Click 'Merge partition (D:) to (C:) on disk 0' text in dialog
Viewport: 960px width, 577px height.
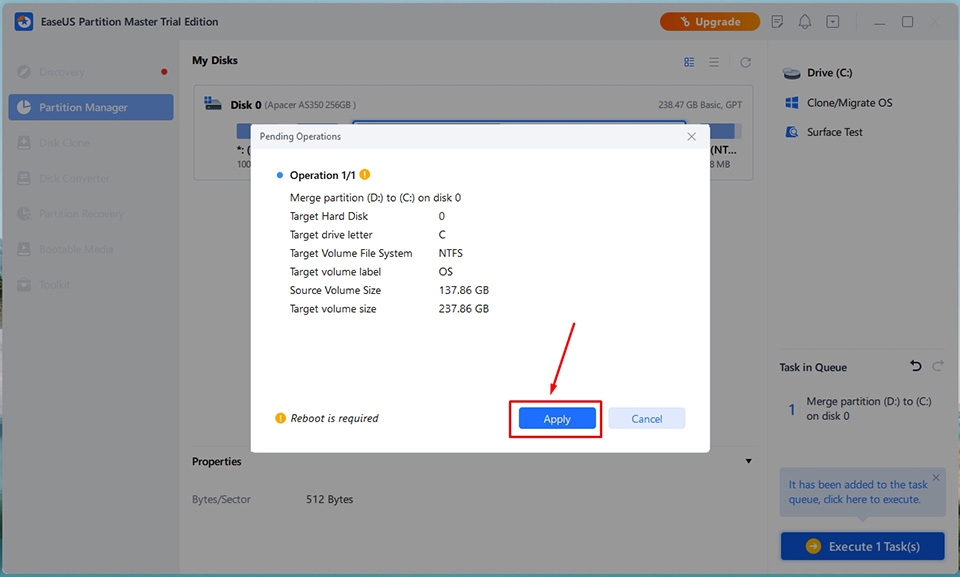pos(375,198)
